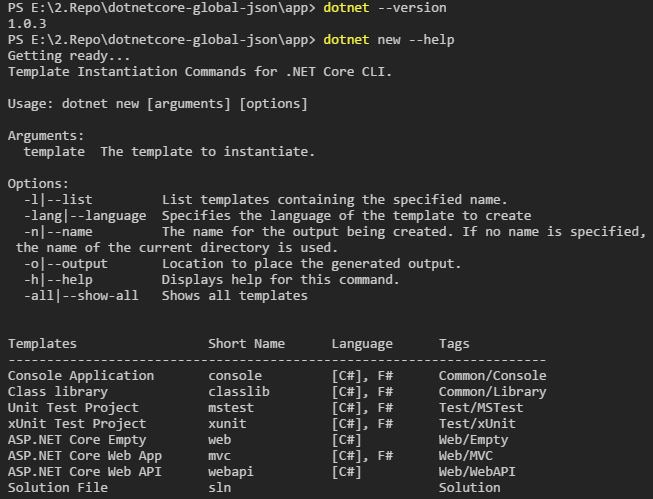Click the 'mvc' short name
653x499 pixels.
coord(220,456)
